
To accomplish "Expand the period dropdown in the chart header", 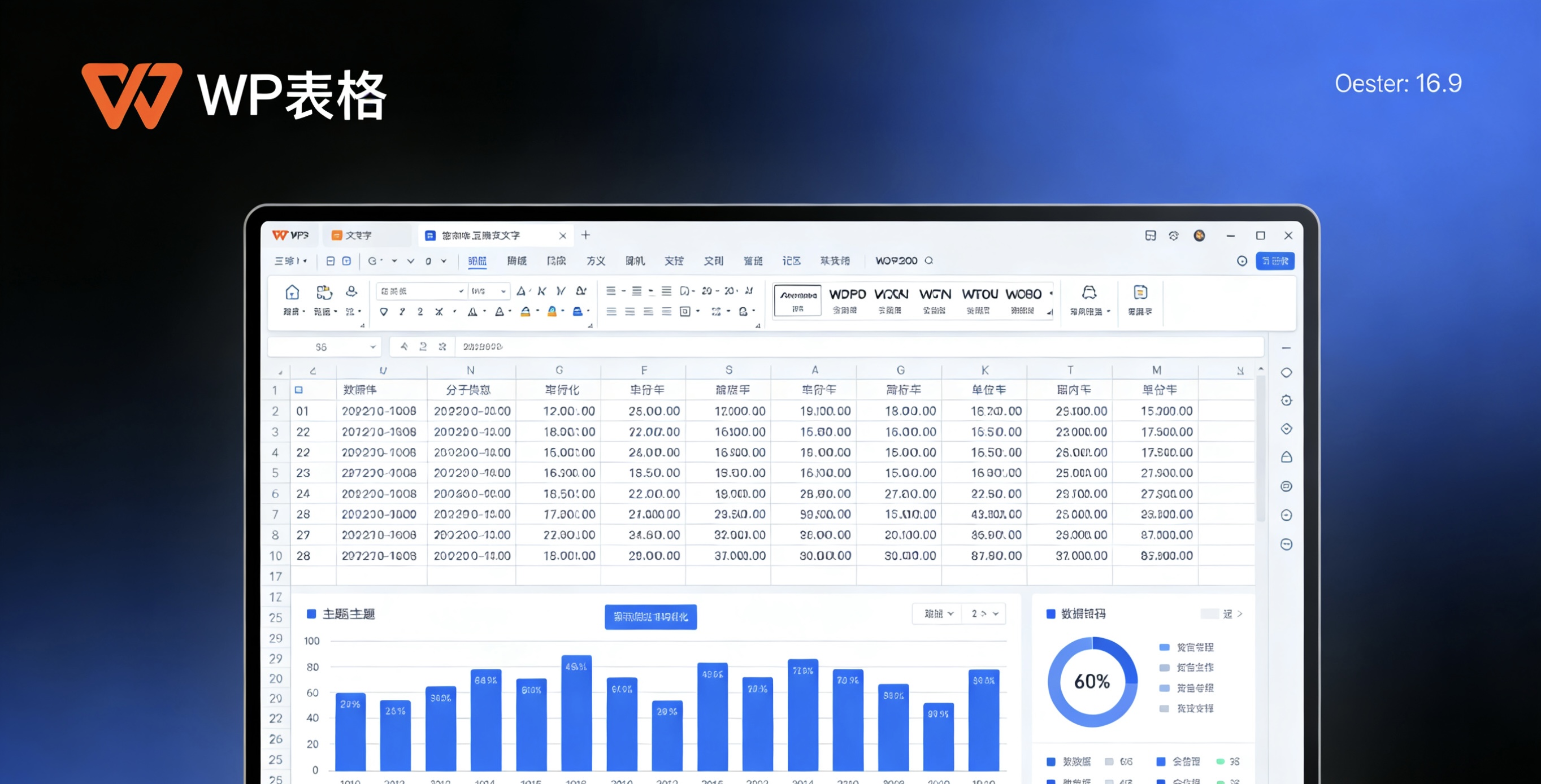I will pyautogui.click(x=936, y=613).
